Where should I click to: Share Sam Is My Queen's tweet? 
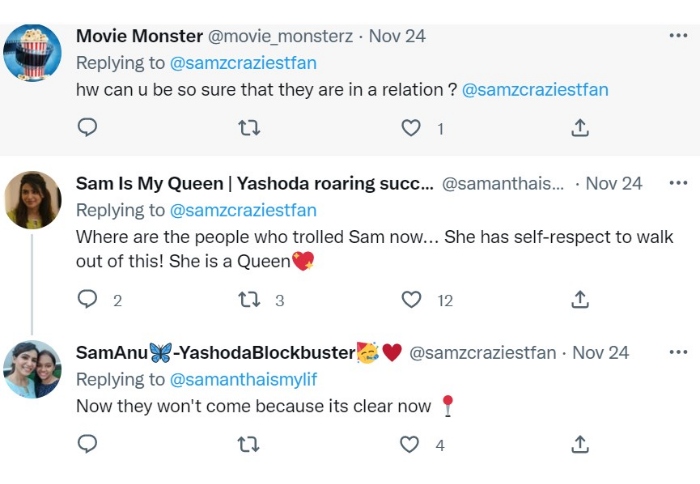(x=579, y=300)
